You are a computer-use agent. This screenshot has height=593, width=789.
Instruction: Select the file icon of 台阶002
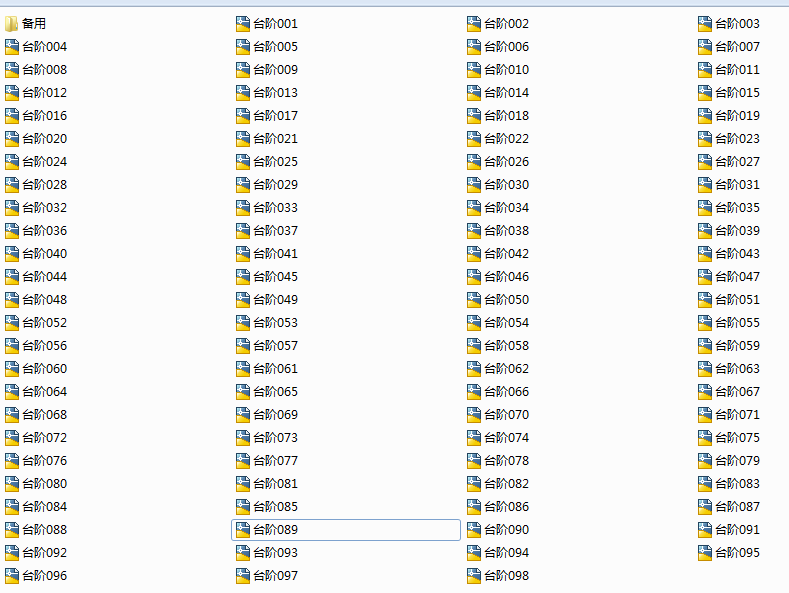point(474,24)
